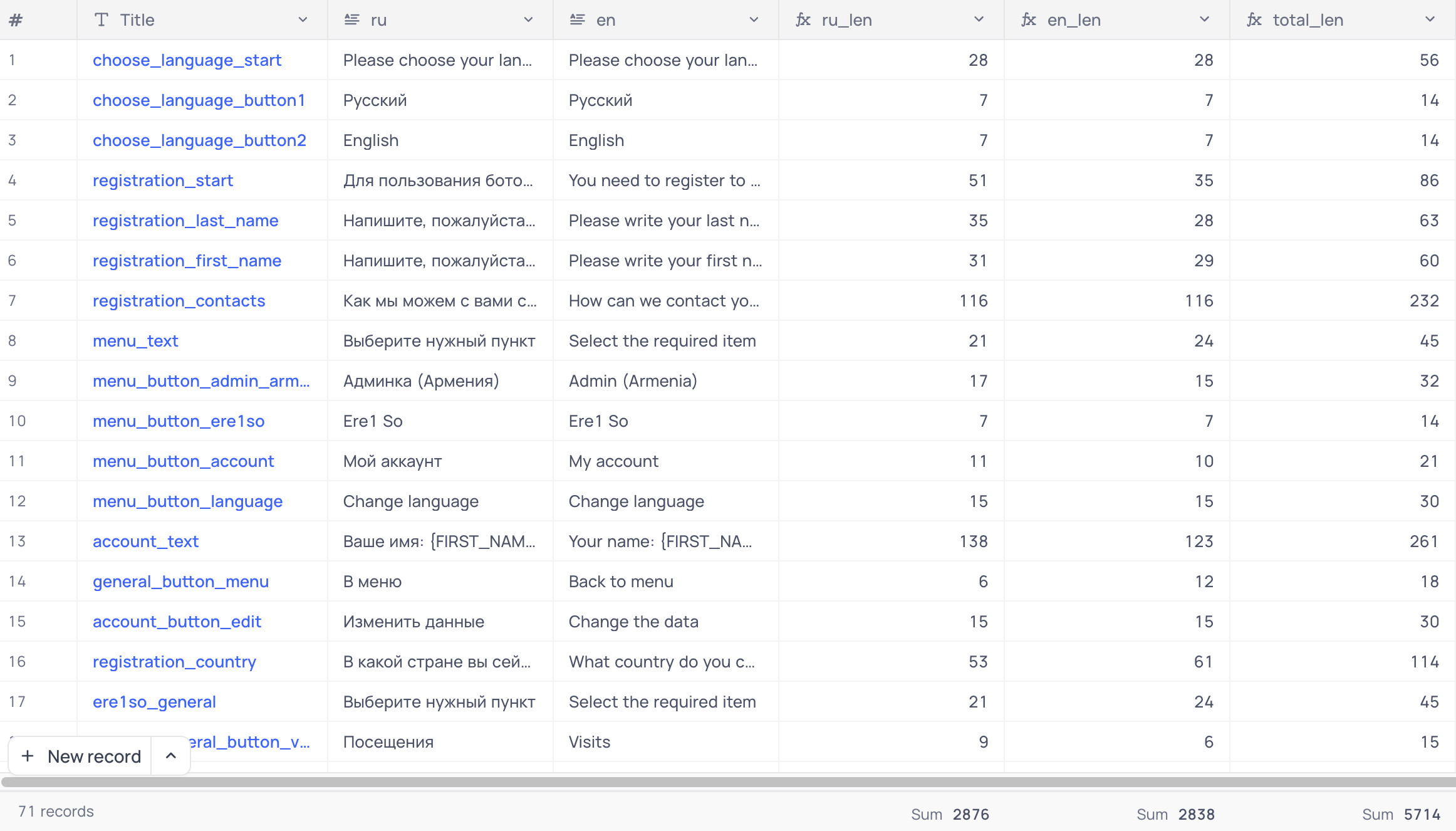1456x831 pixels.
Task: Click the total_len formula icon
Action: point(1254,20)
